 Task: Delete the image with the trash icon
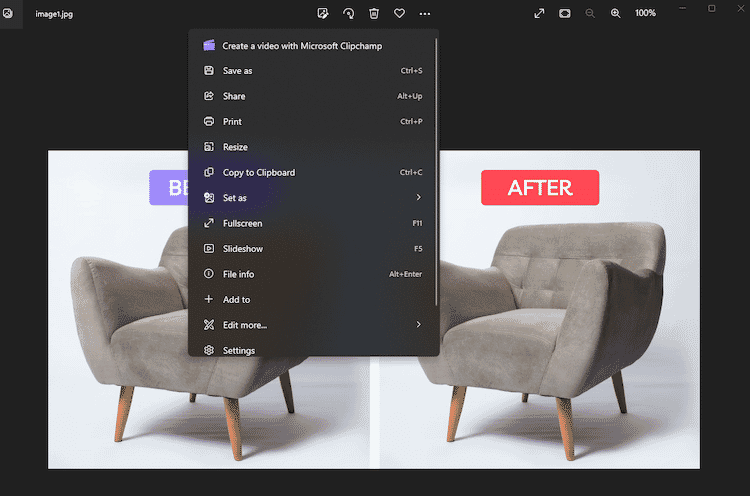click(x=374, y=13)
